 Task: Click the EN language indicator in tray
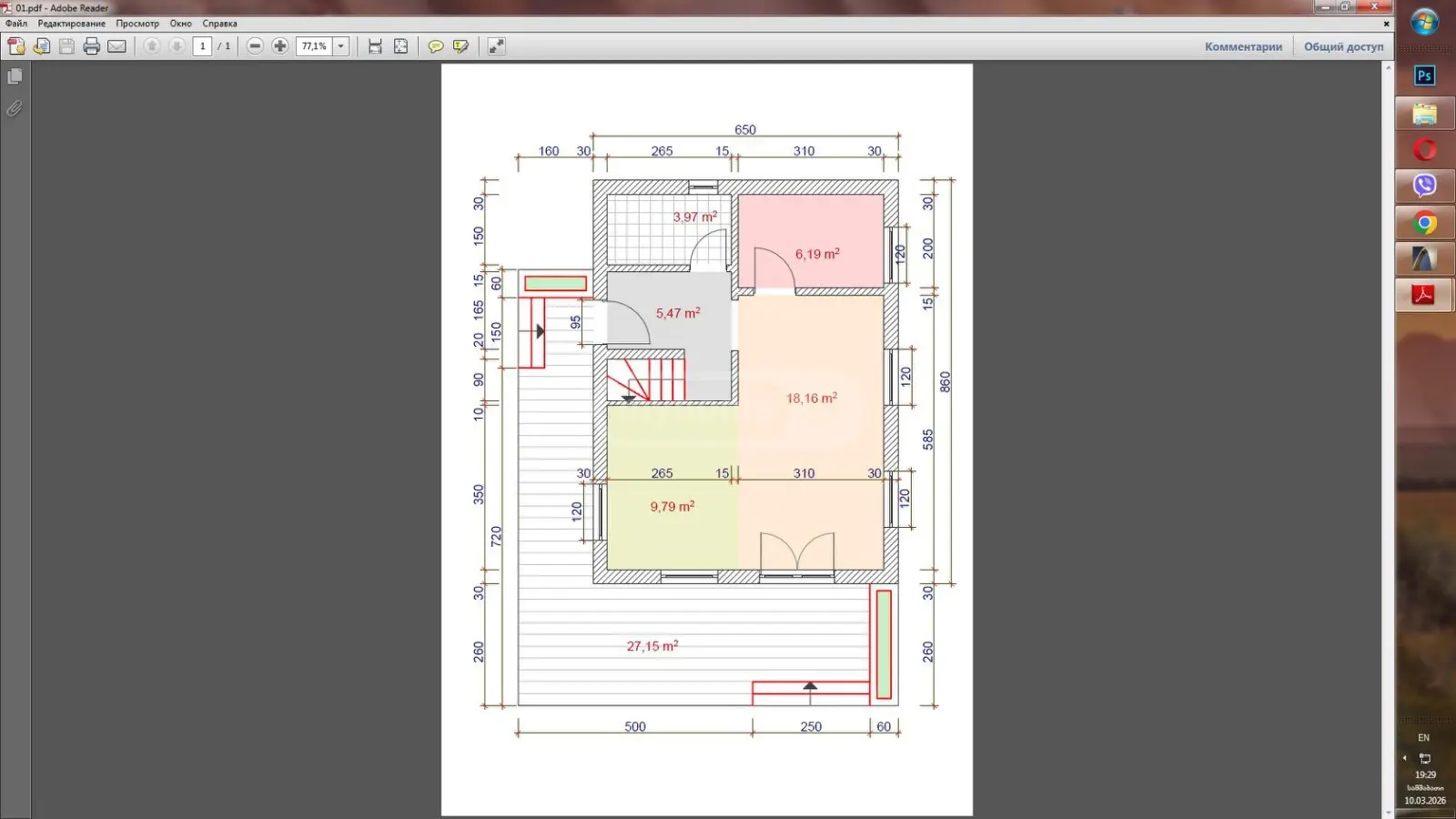coord(1424,738)
